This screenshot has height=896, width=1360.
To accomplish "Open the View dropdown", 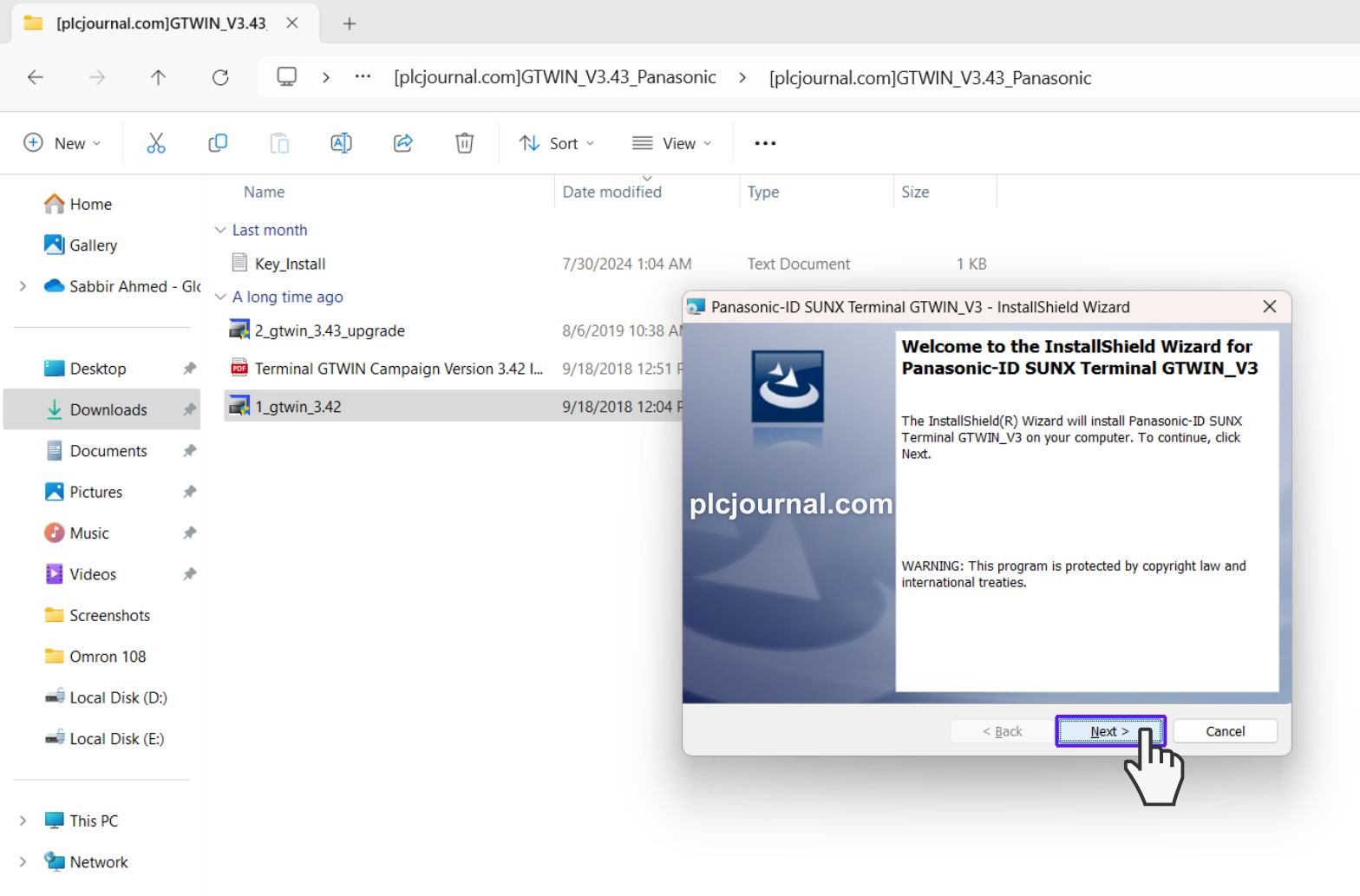I will tap(672, 143).
